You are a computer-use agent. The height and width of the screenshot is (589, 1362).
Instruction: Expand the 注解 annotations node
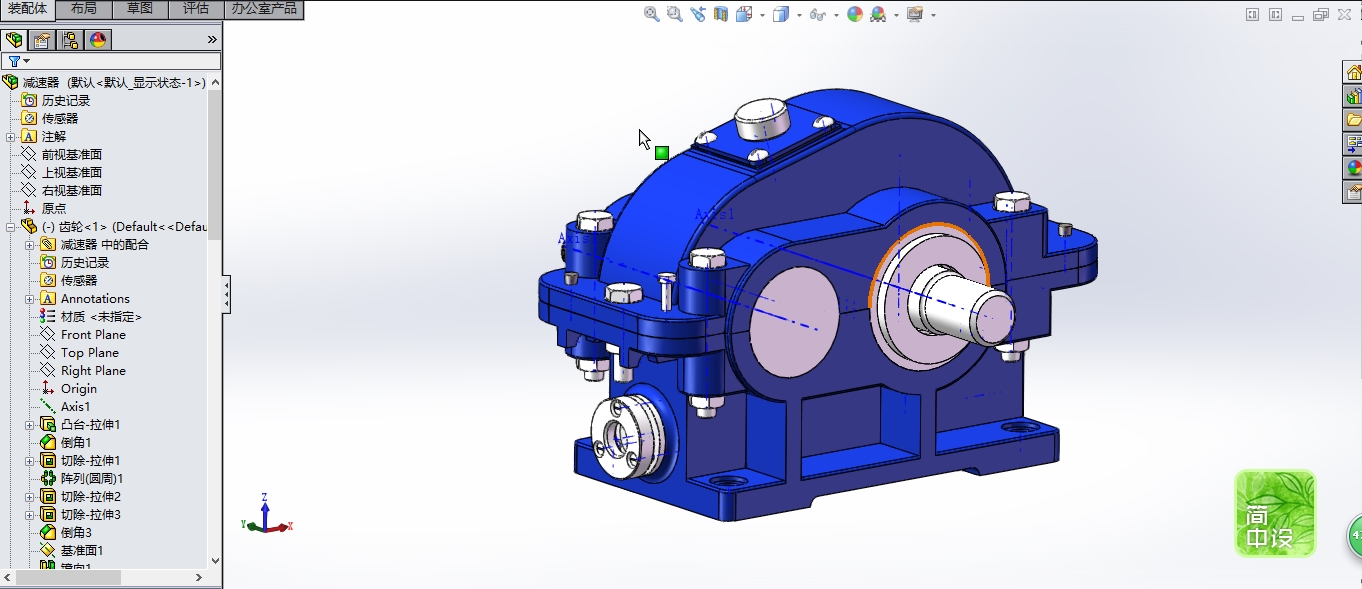(11, 137)
